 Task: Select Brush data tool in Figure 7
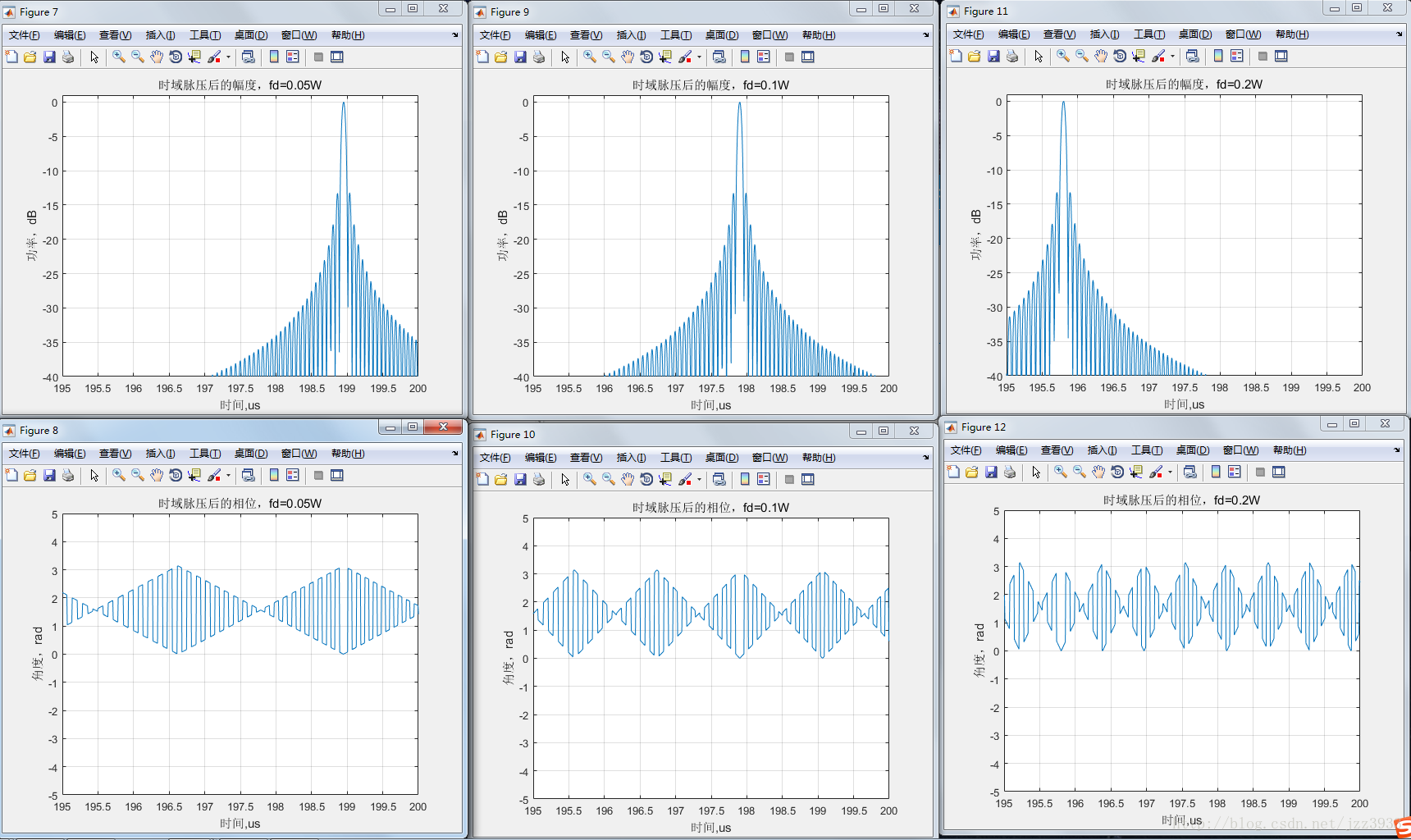tap(214, 57)
